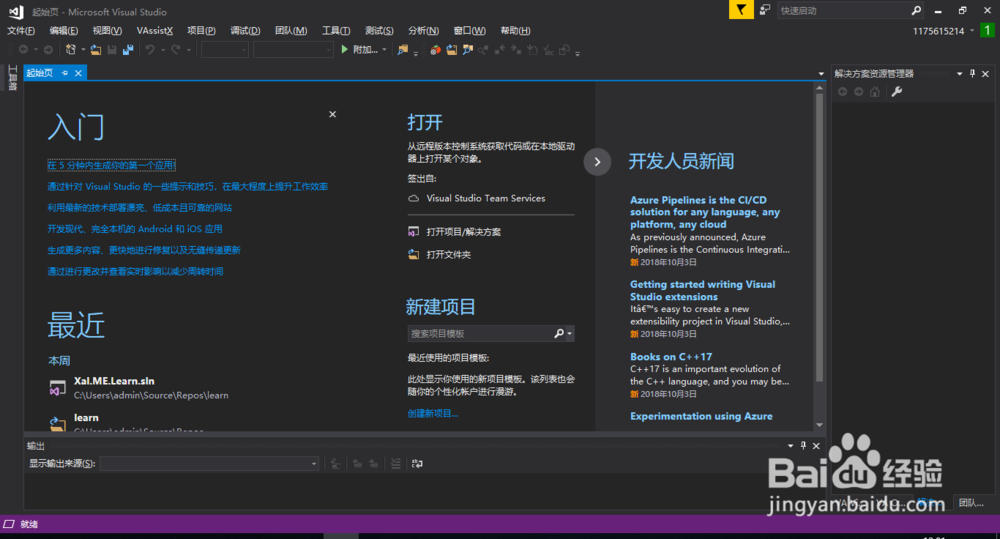
Task: Open Azure Pipelines CI/CD news headline
Action: point(705,212)
